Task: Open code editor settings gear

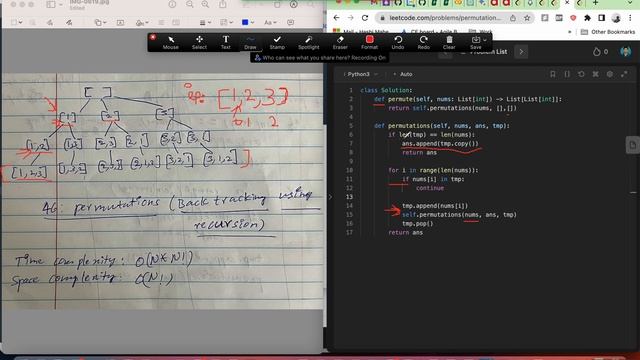Action: click(610, 74)
